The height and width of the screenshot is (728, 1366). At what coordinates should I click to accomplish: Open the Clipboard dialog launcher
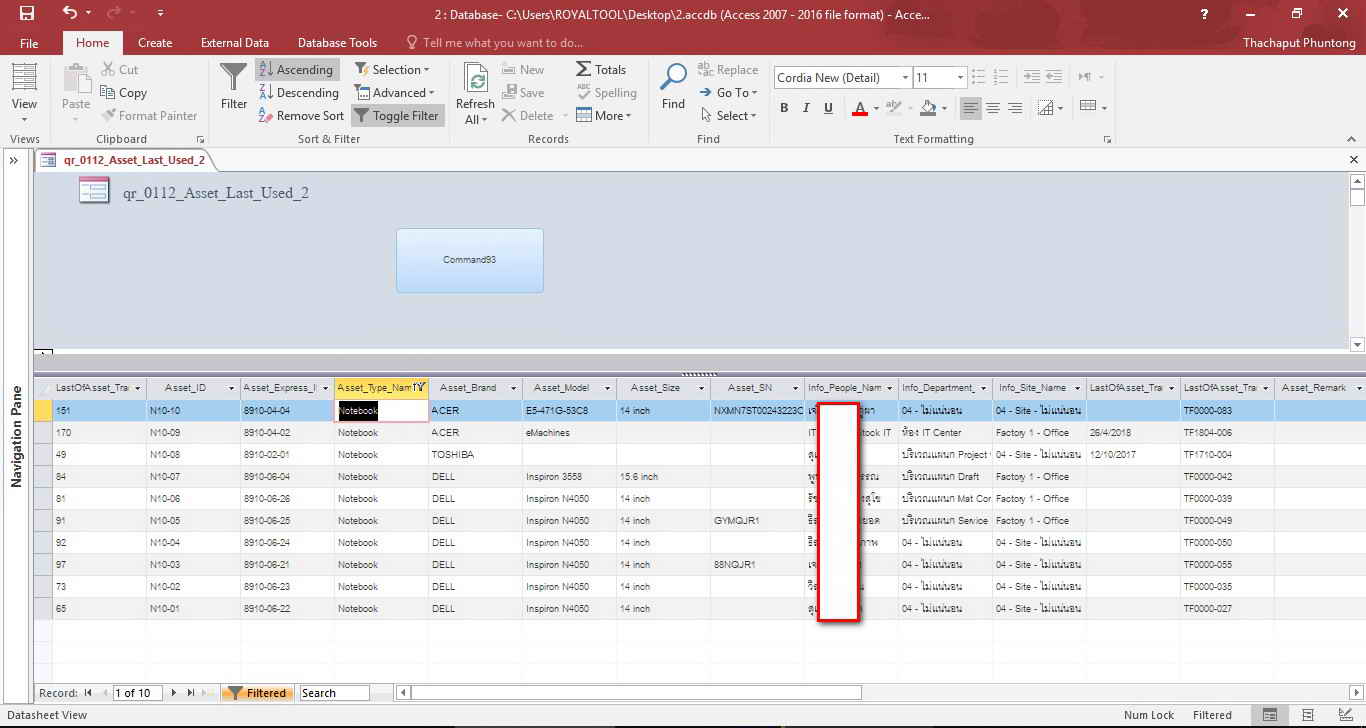(x=200, y=140)
